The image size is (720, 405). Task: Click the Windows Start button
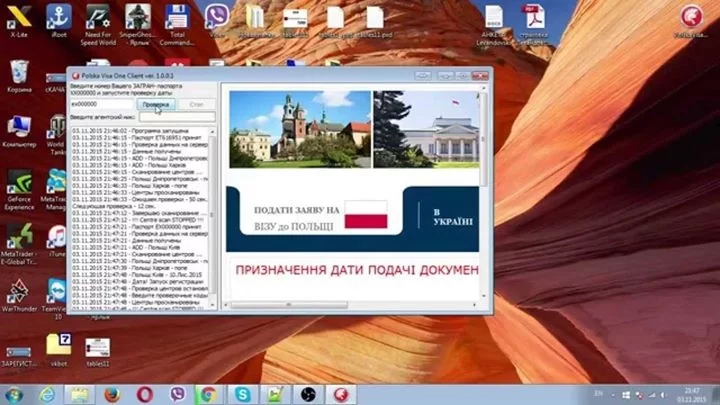coord(14,394)
